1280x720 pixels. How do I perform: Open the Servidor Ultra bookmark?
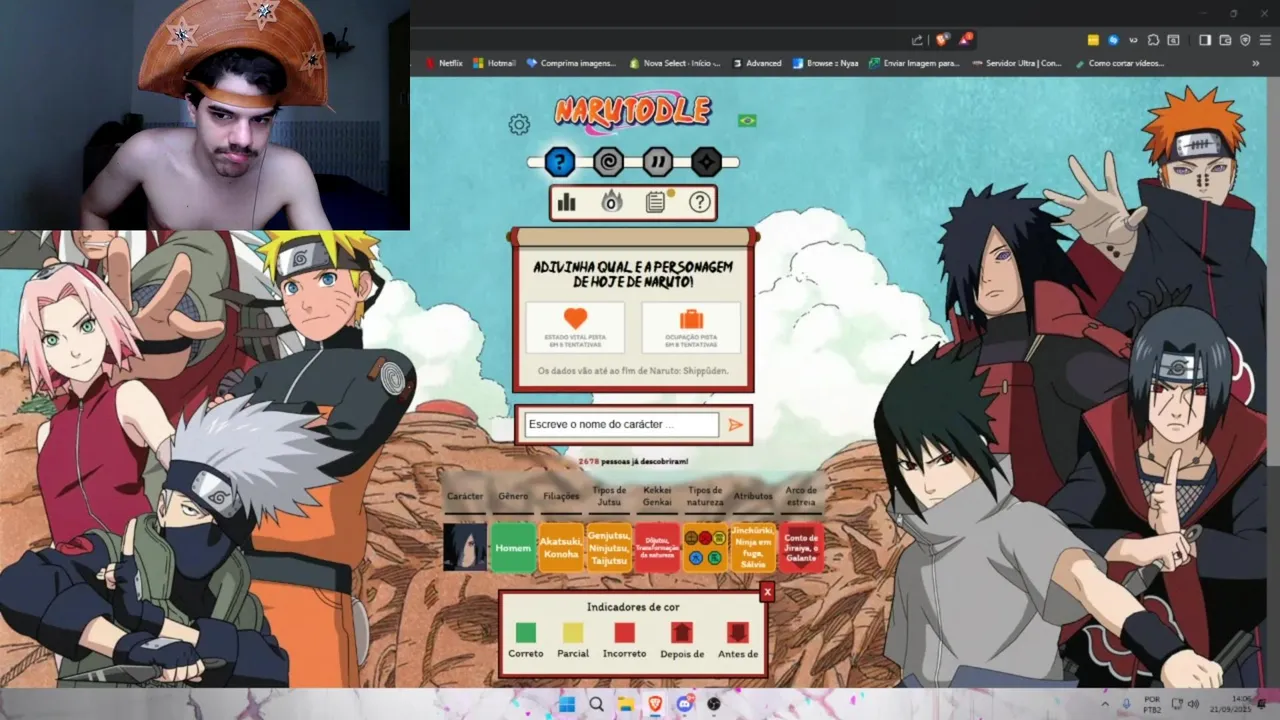1017,63
